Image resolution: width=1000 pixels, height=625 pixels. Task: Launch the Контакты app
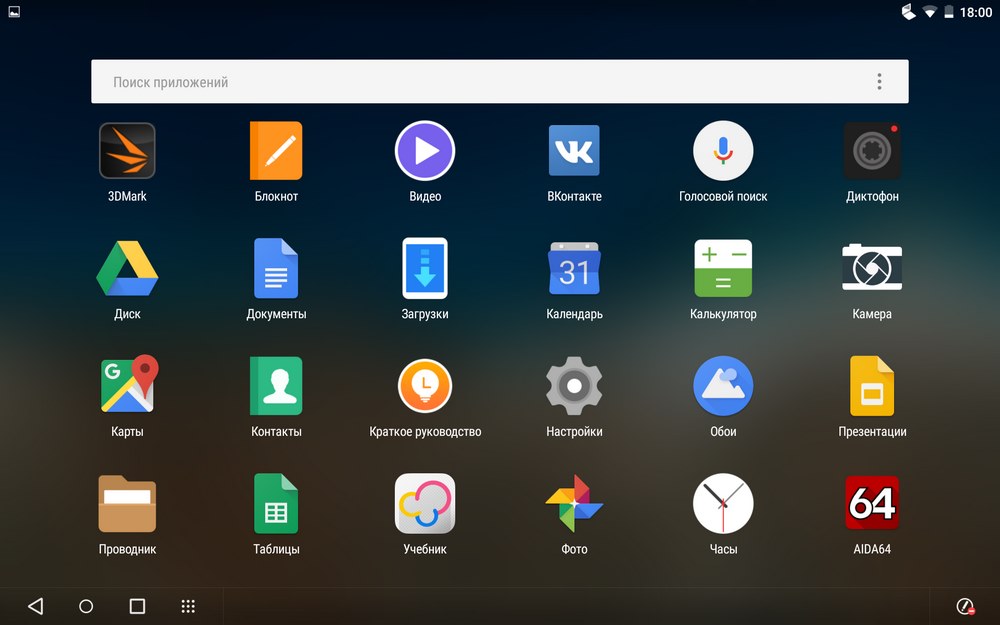pyautogui.click(x=276, y=386)
